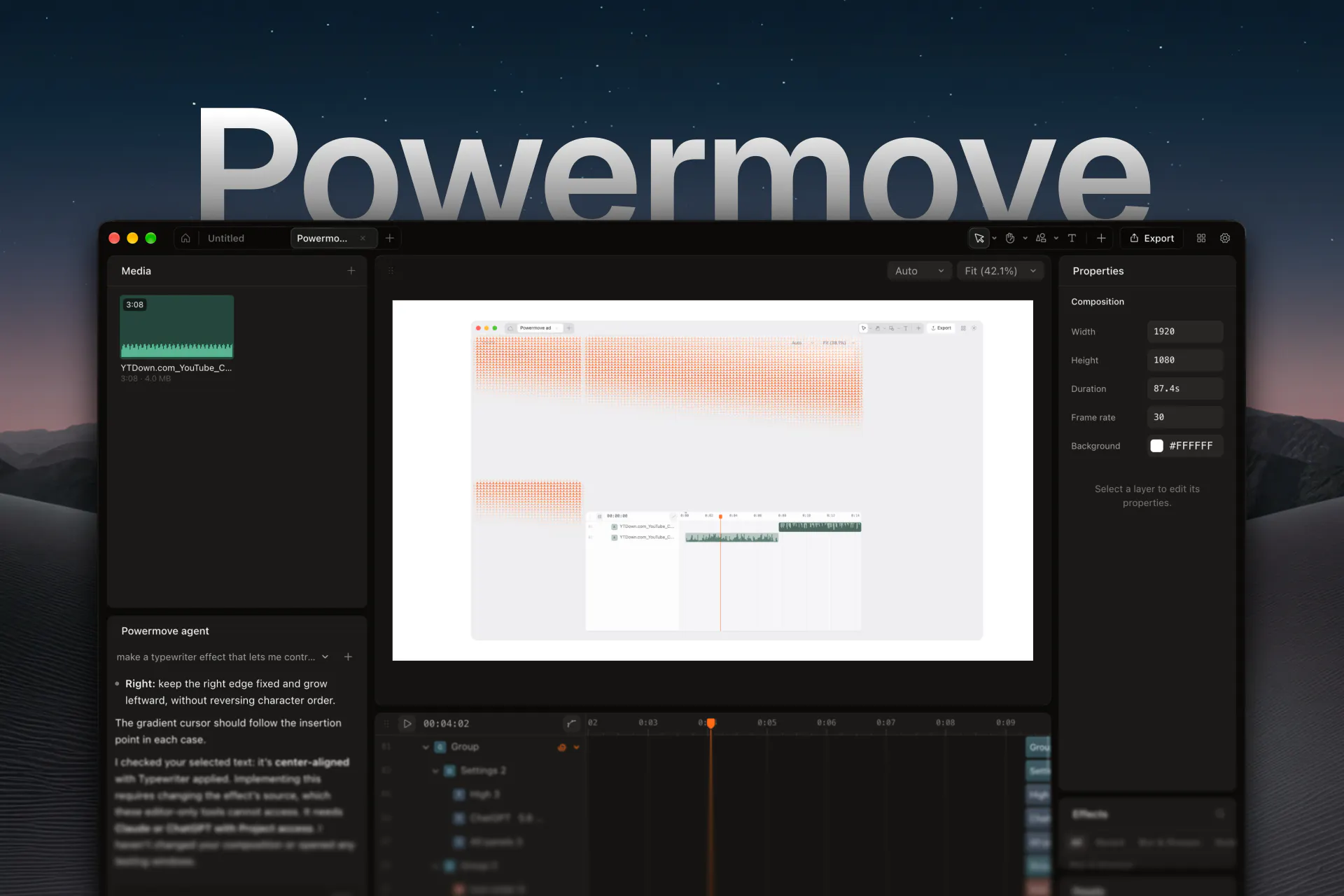Viewport: 1344px width, 896px height.
Task: Click the YTDown.com_YouTube_C... file name
Action: pos(176,367)
